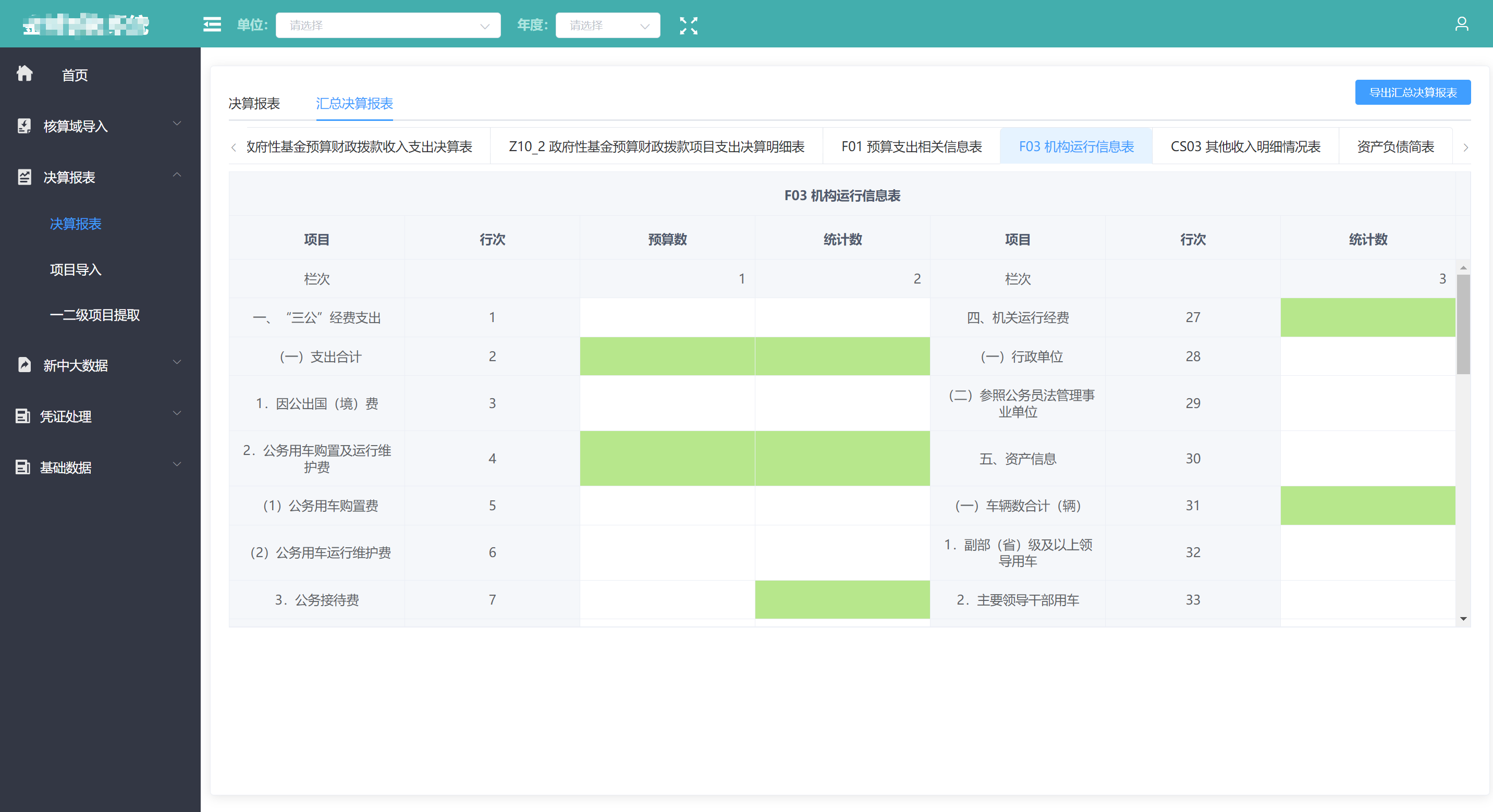Click the 基础数据 sidebar icon
Image resolution: width=1493 pixels, height=812 pixels.
coord(22,466)
